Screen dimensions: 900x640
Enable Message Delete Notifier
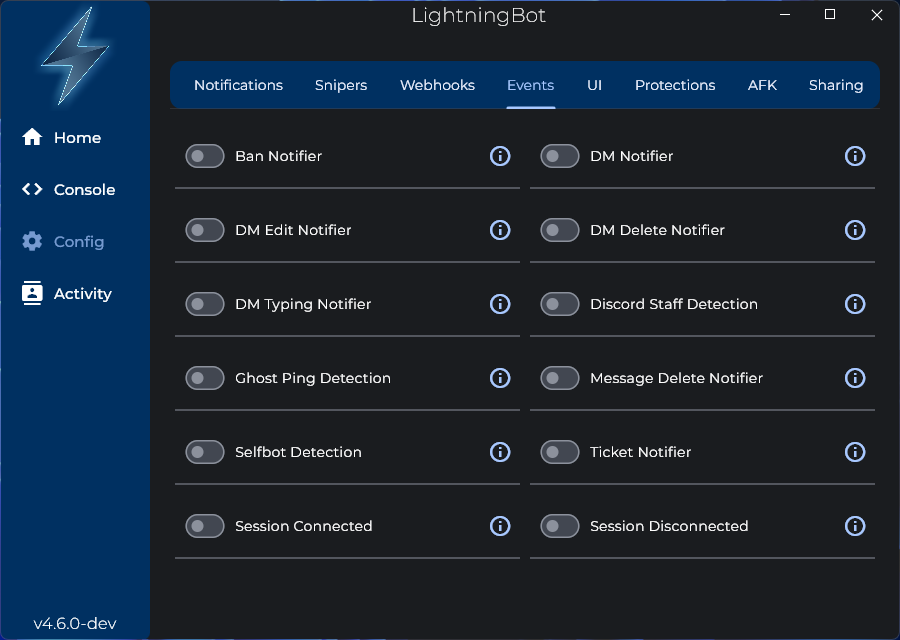click(559, 378)
